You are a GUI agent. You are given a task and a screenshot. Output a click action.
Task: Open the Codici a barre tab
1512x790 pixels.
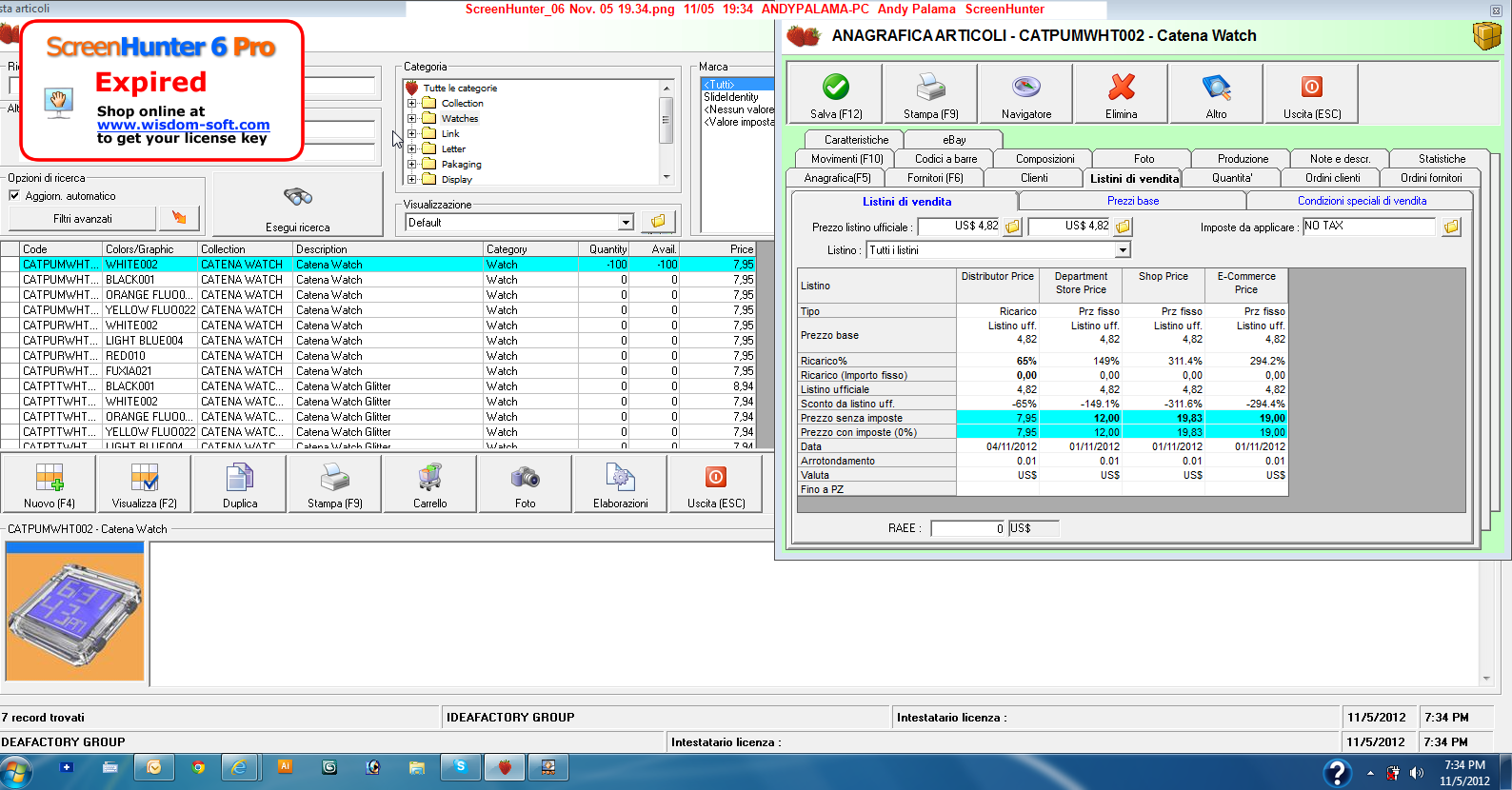[945, 159]
